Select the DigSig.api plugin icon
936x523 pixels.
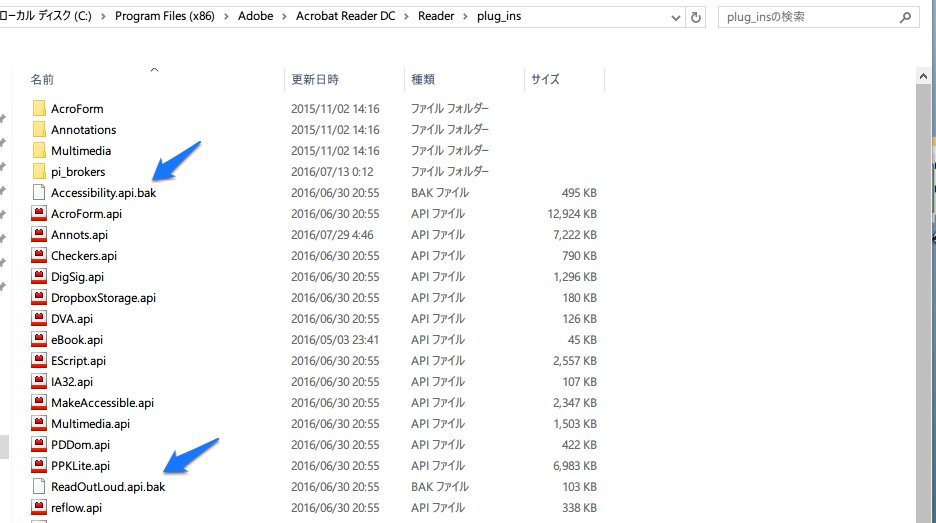click(x=39, y=276)
